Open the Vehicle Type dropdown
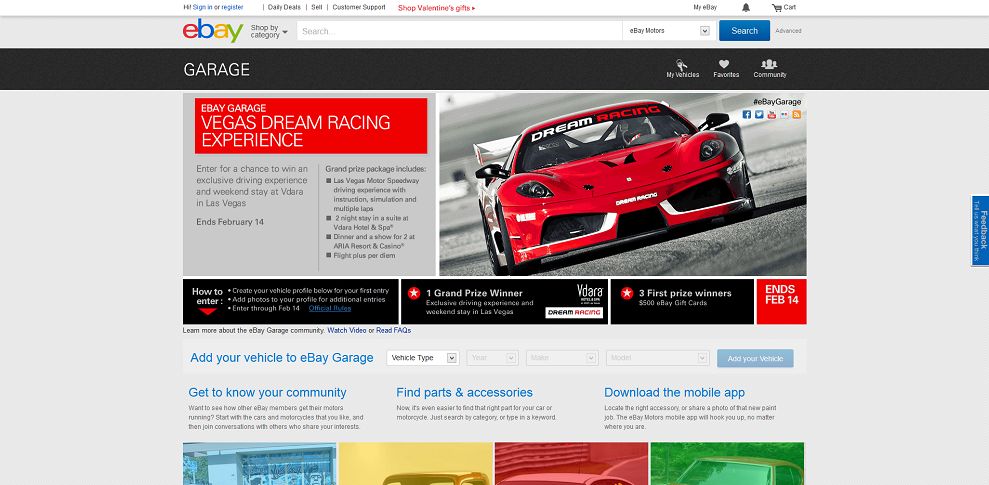 click(x=423, y=358)
